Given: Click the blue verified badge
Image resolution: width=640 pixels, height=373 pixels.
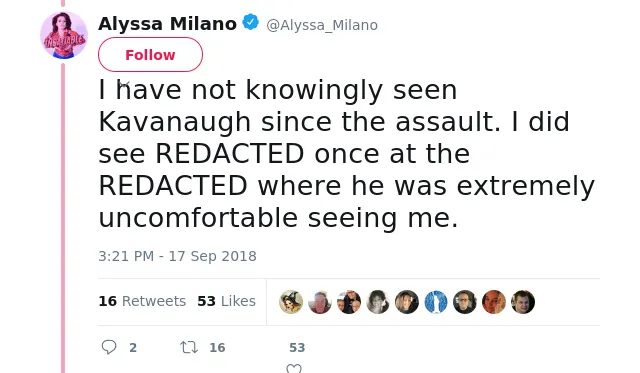Looking at the screenshot, I should (x=251, y=22).
